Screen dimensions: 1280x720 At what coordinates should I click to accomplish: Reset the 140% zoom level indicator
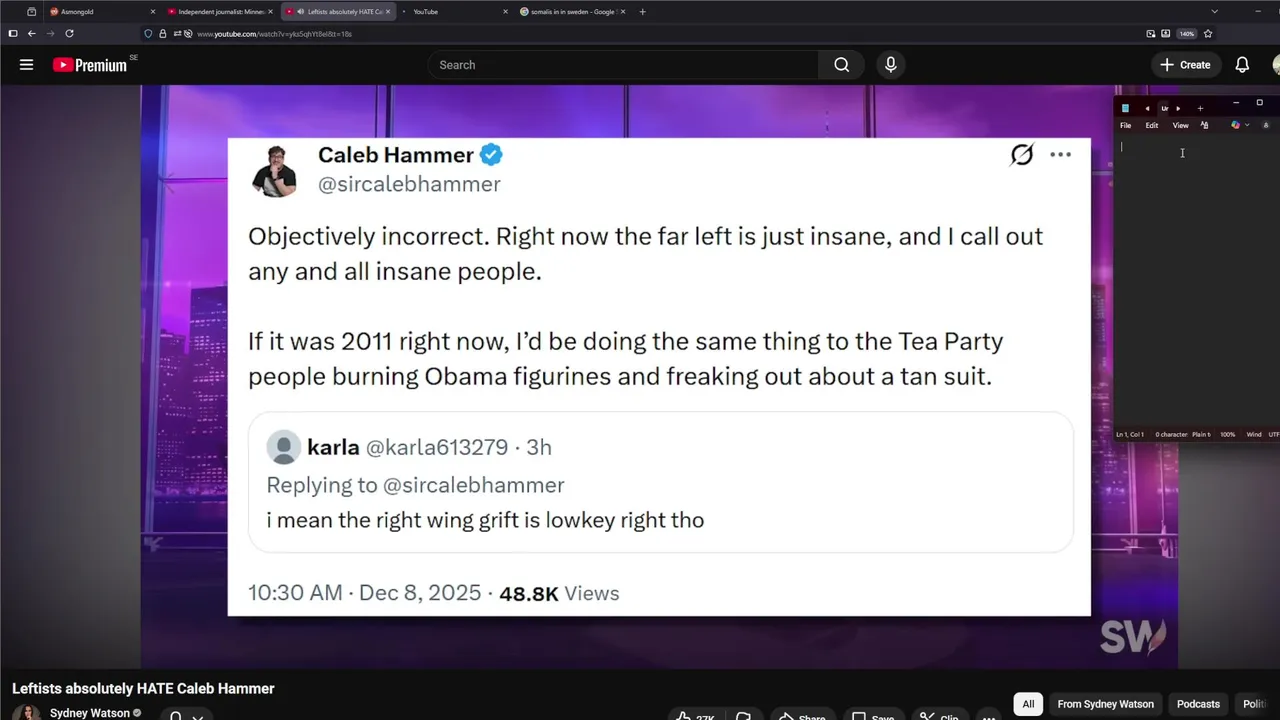[1187, 34]
